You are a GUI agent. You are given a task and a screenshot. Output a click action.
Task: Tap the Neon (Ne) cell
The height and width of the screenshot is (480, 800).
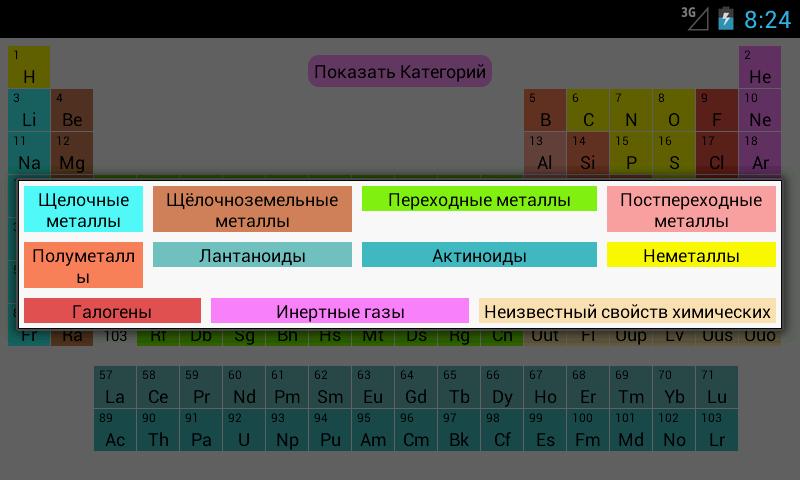pyautogui.click(x=760, y=110)
